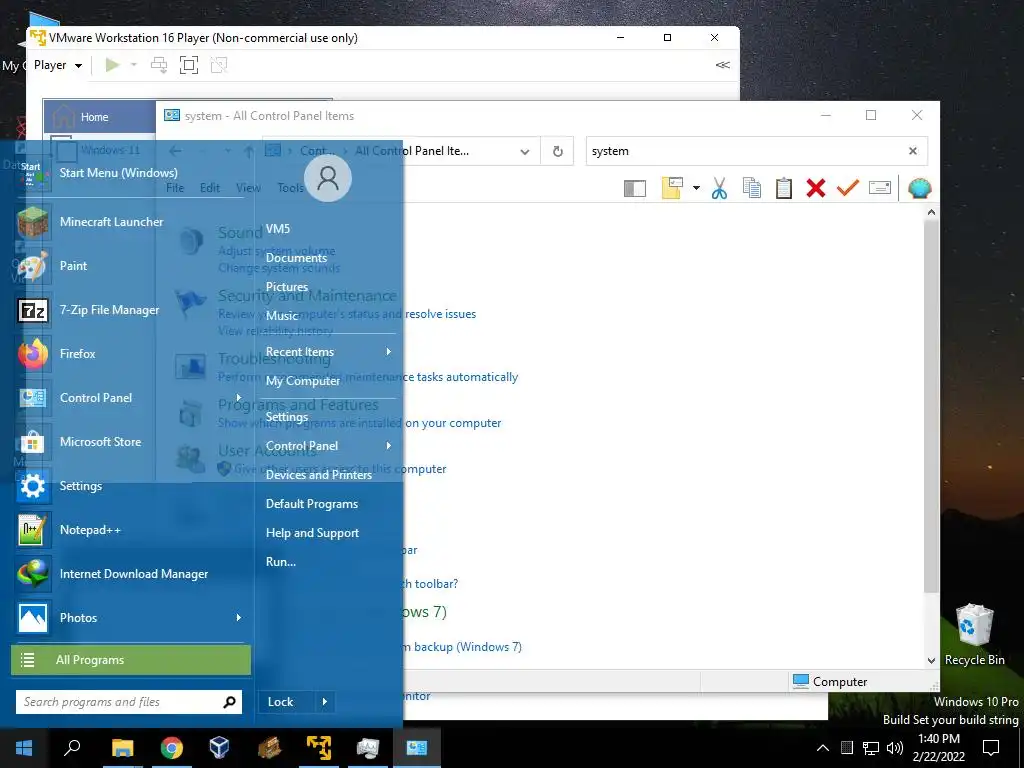Click the Paste clipboard toolbar icon

pyautogui.click(x=784, y=188)
